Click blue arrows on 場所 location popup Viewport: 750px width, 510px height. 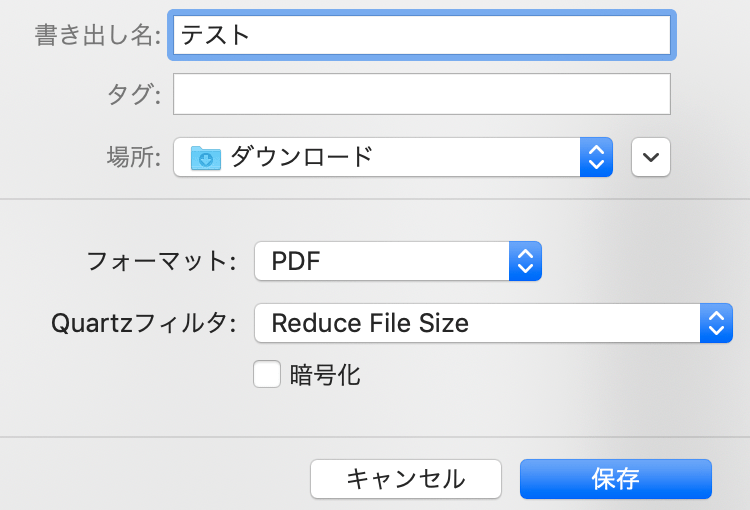coord(596,157)
